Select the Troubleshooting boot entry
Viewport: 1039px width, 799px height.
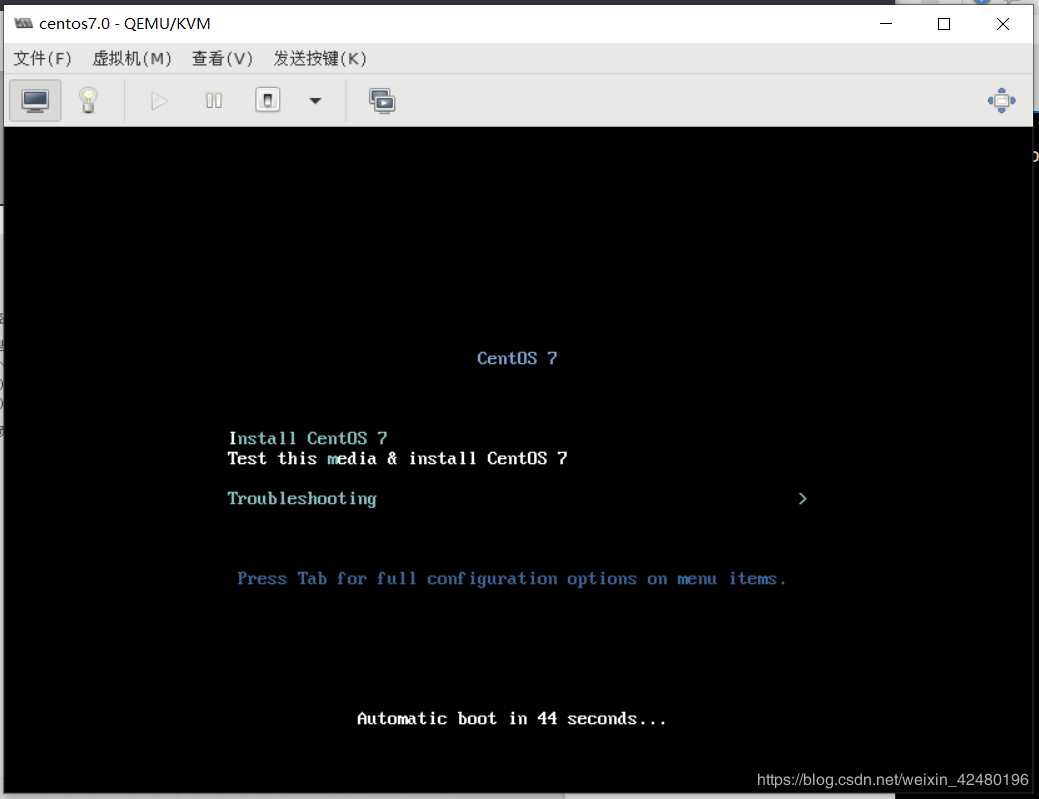[x=301, y=499]
